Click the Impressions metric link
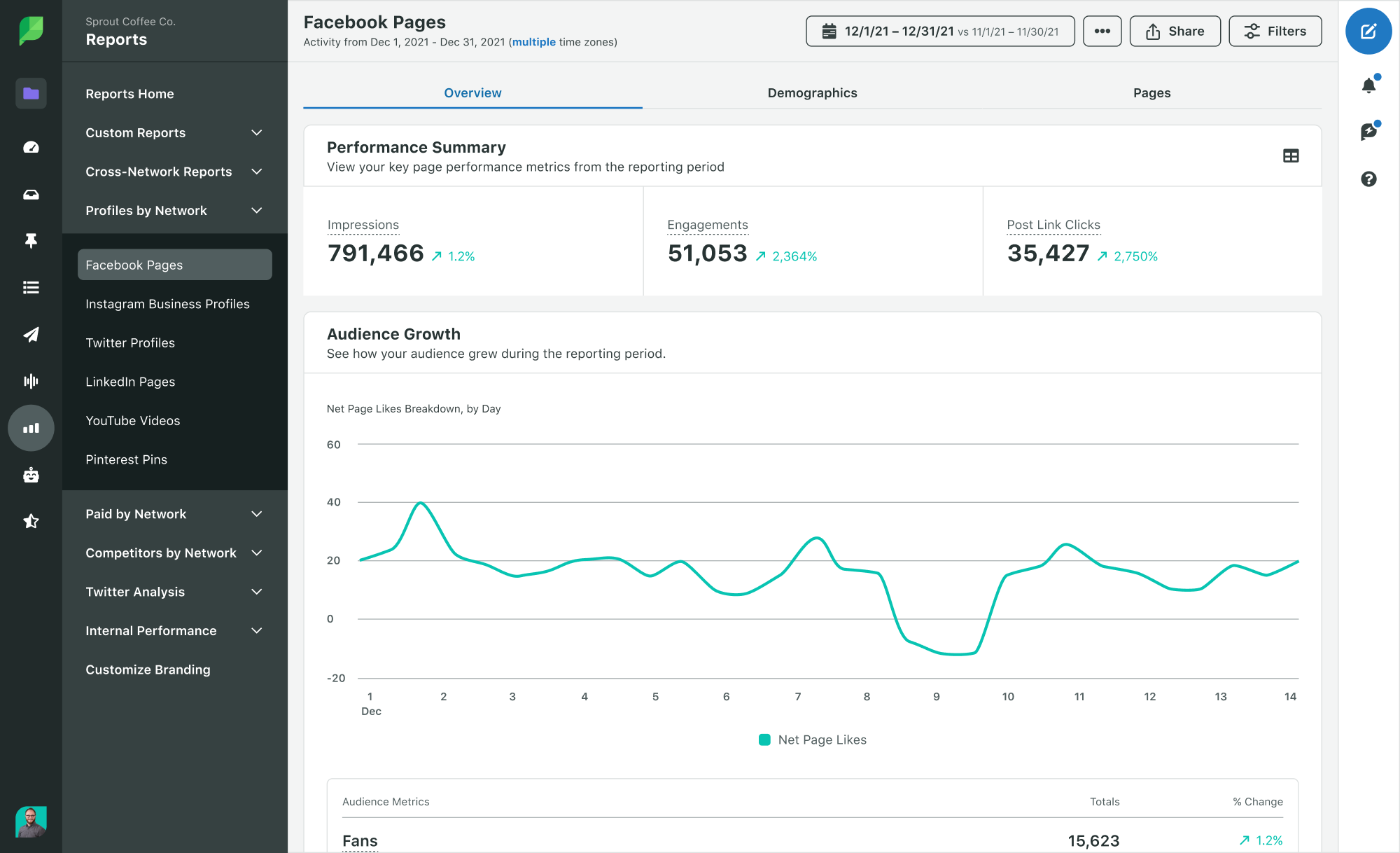The width and height of the screenshot is (1400, 853). click(363, 223)
